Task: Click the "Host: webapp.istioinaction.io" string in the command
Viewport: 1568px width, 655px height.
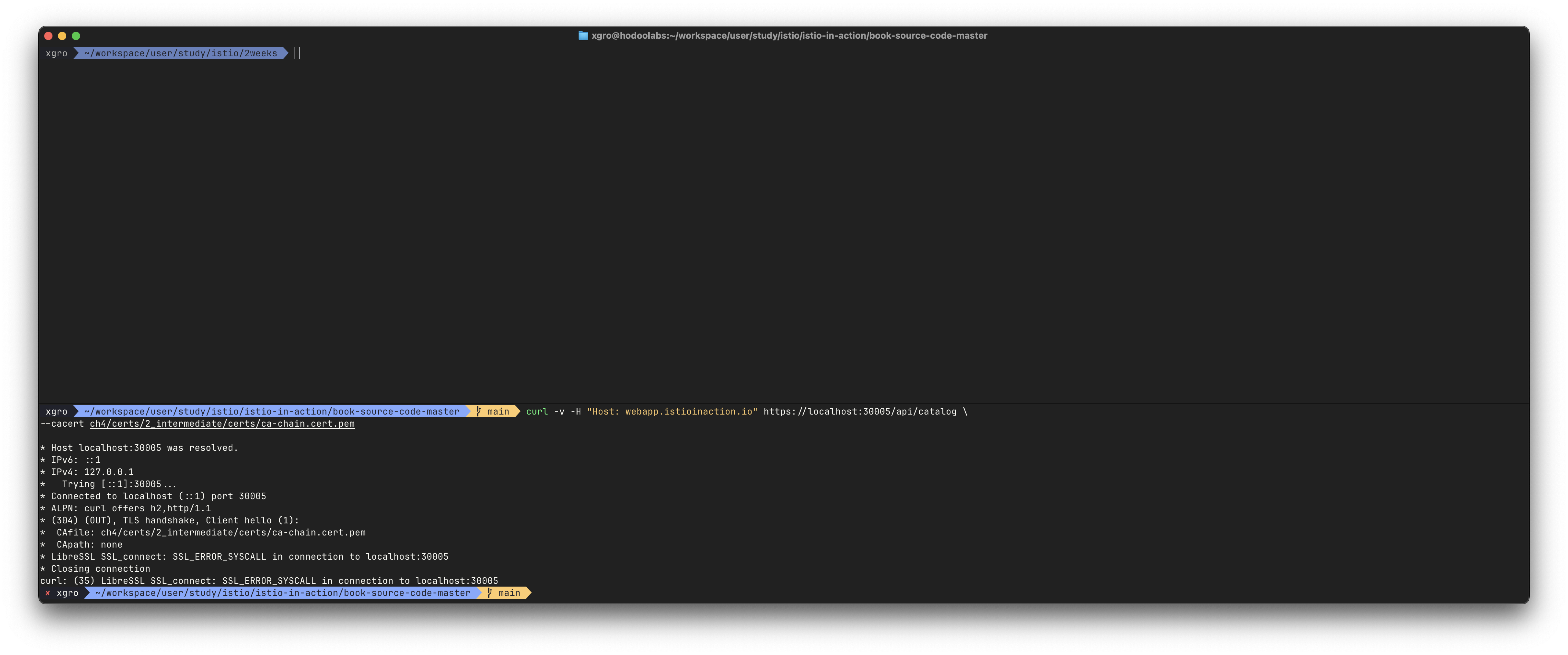Action: coord(672,411)
